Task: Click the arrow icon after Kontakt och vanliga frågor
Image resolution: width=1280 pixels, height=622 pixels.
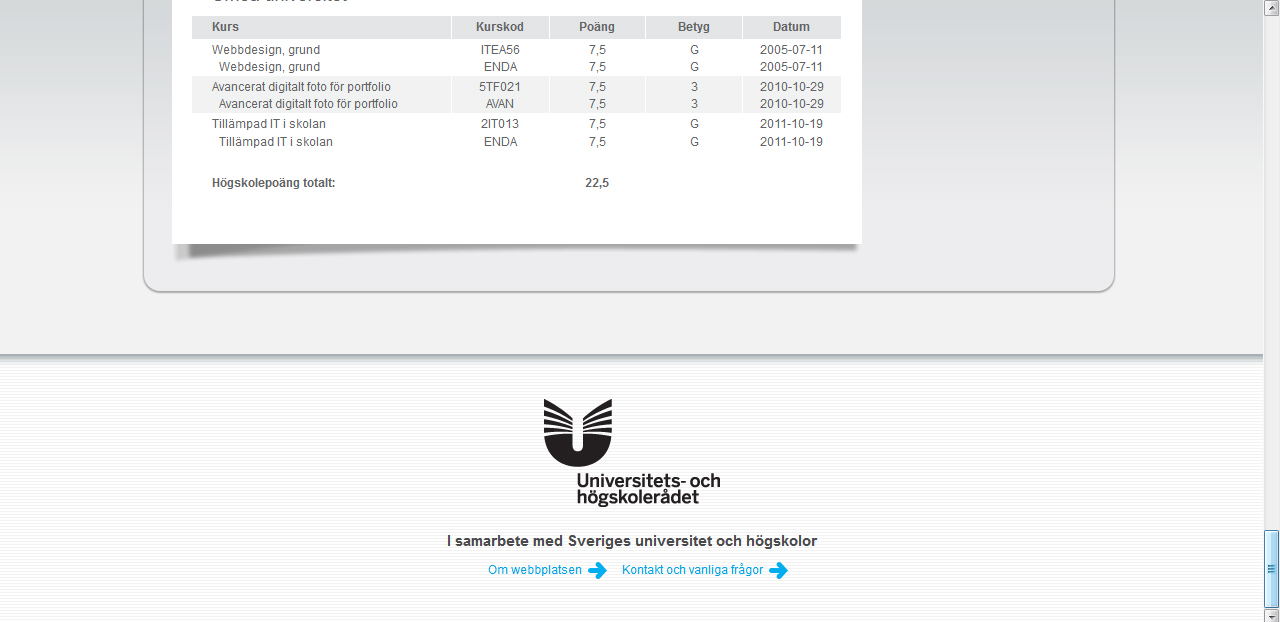Action: click(778, 571)
